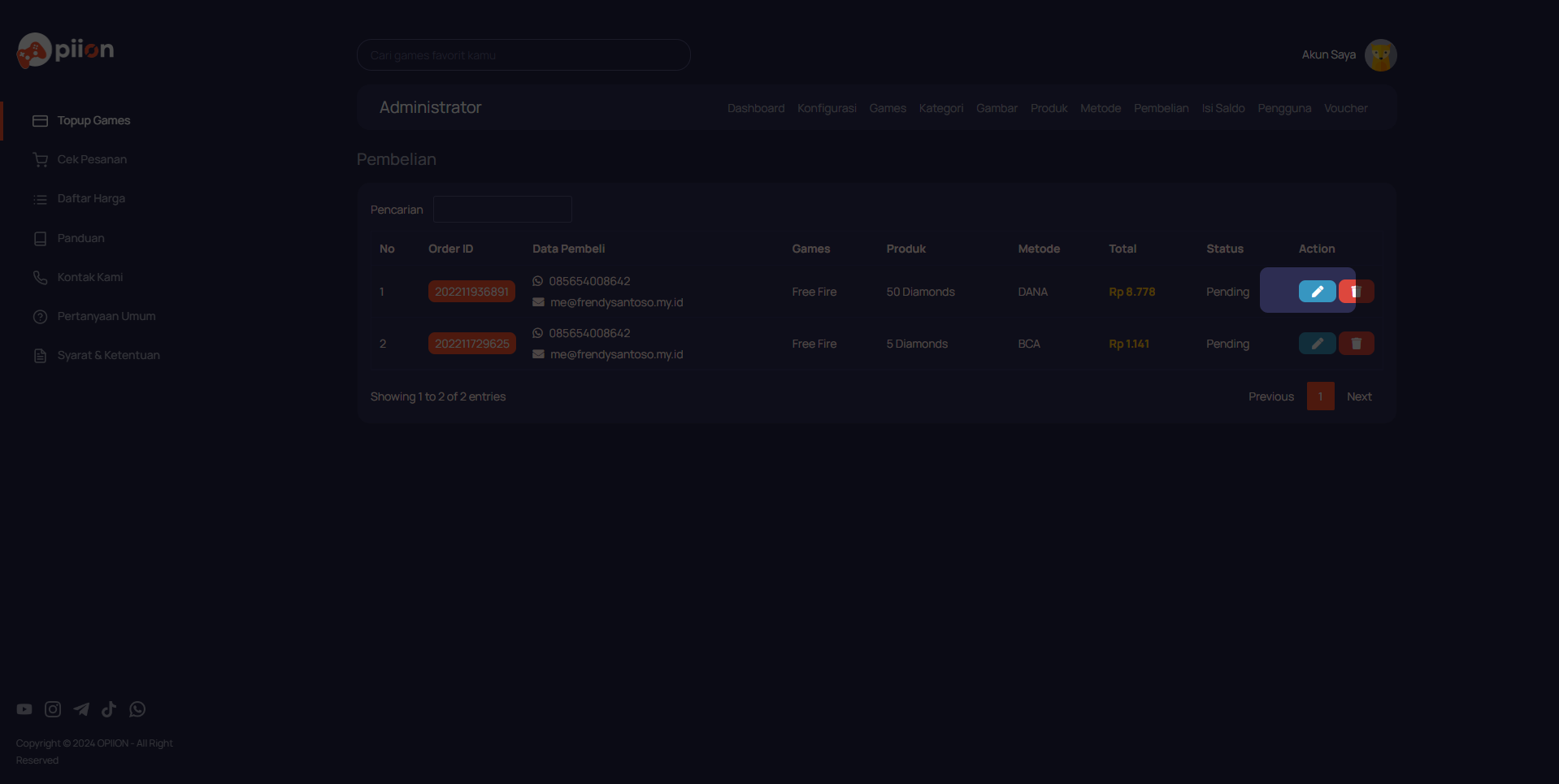Viewport: 1559px width, 784px height.
Task: Click Rp 8.778 total amount
Action: tap(1131, 292)
